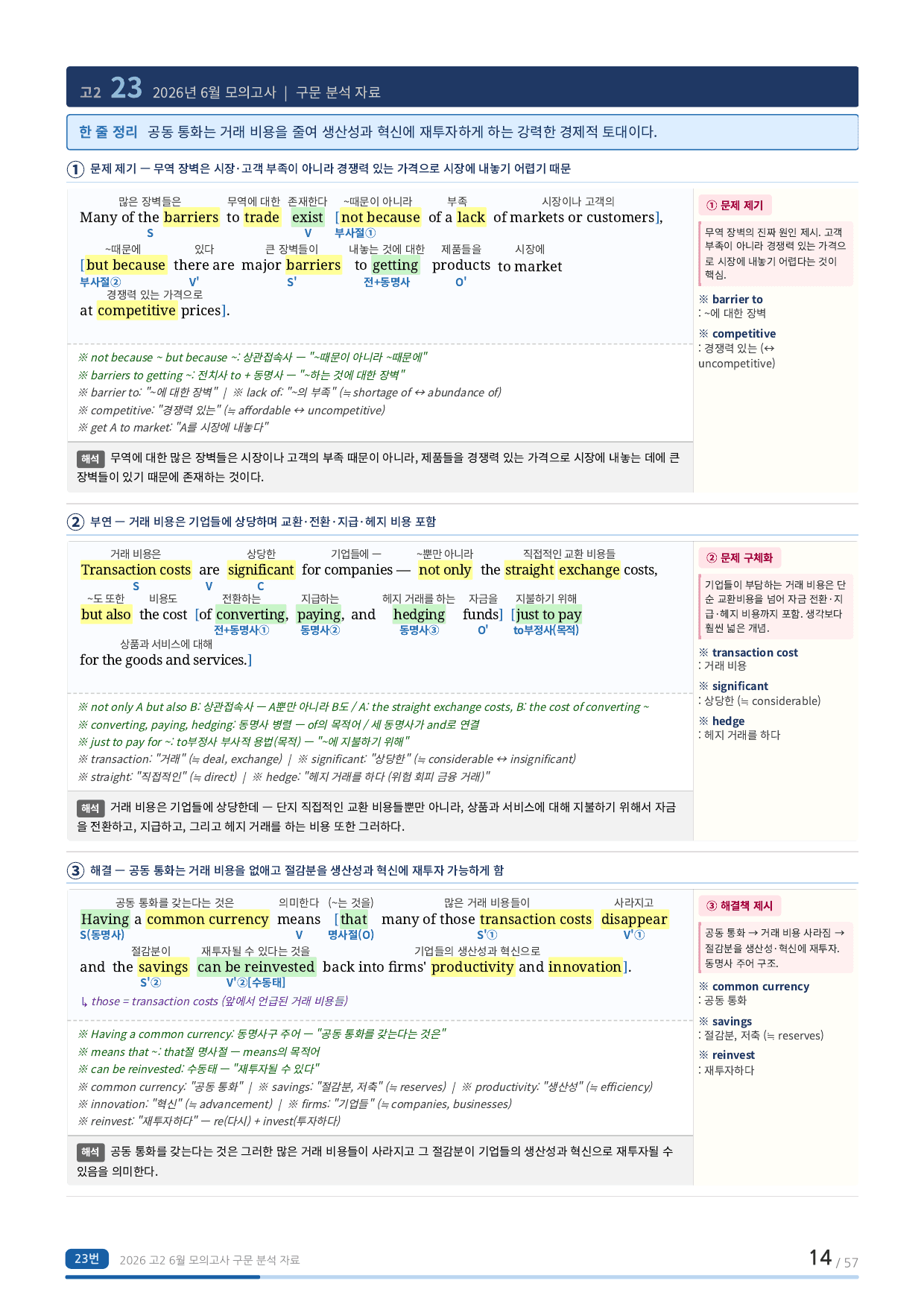
Task: Click the green-highlighted word 'exist'
Action: (308, 218)
